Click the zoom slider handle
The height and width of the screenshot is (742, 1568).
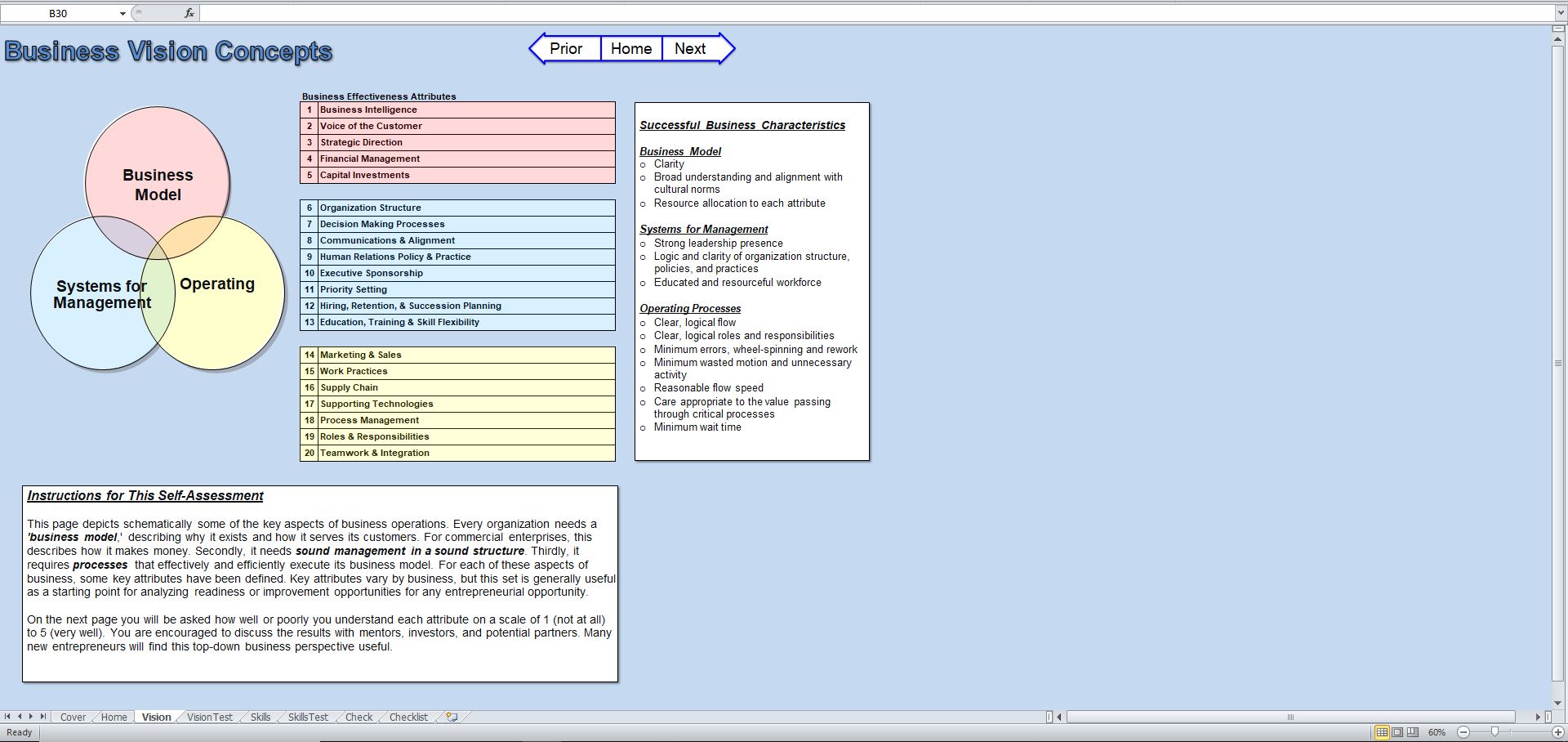pos(1494,732)
